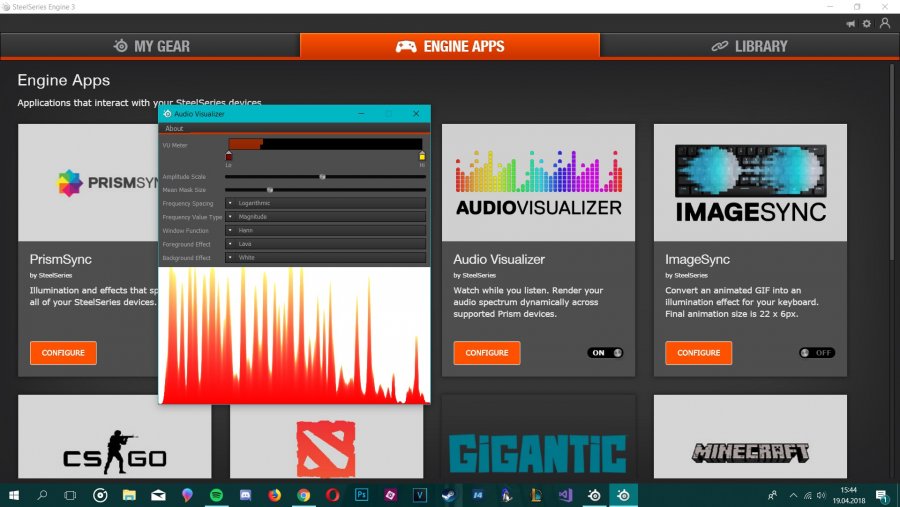Click the 'ImageSync' card title text

[697, 259]
